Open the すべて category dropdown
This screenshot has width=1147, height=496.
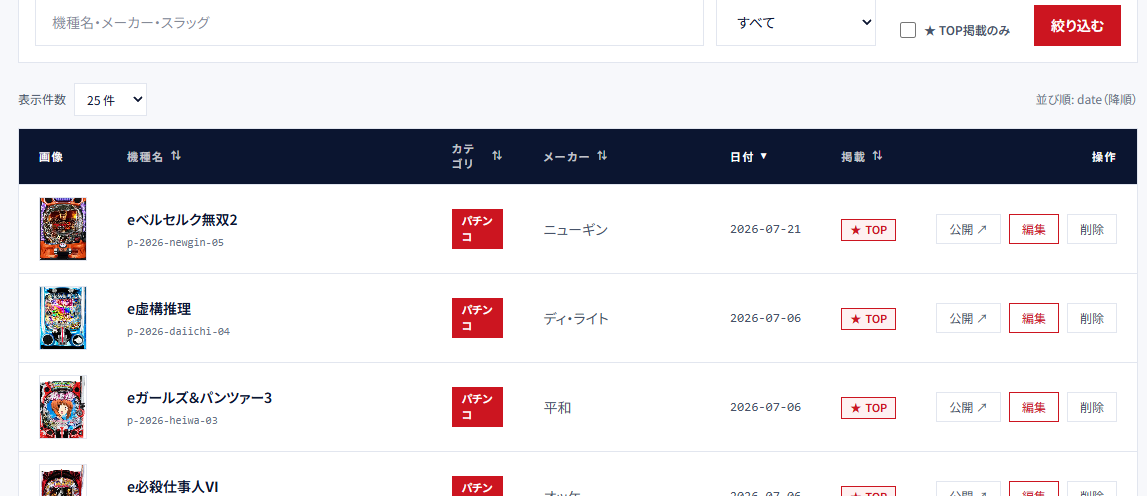(796, 23)
